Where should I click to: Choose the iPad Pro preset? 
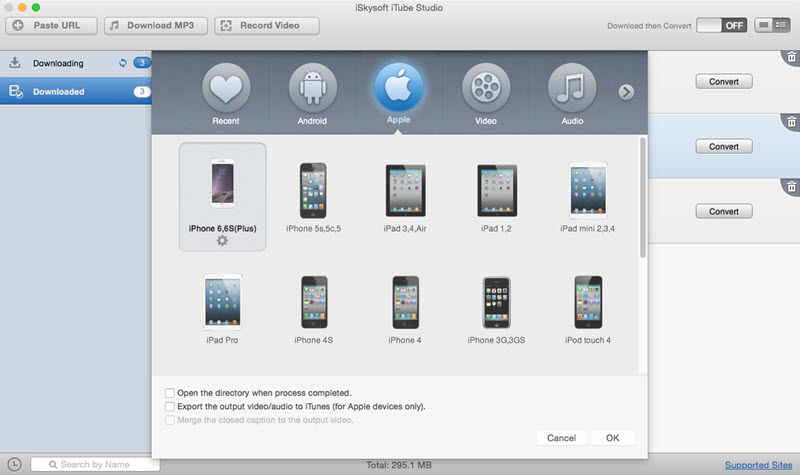coord(222,309)
